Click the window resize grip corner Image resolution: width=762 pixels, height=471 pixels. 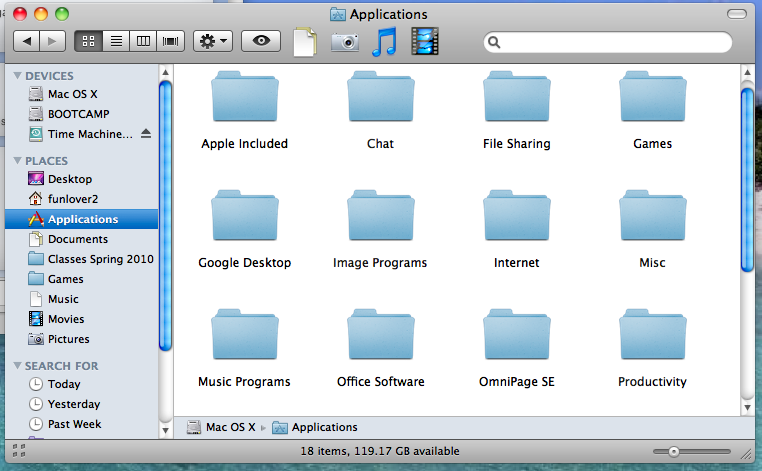coord(746,454)
